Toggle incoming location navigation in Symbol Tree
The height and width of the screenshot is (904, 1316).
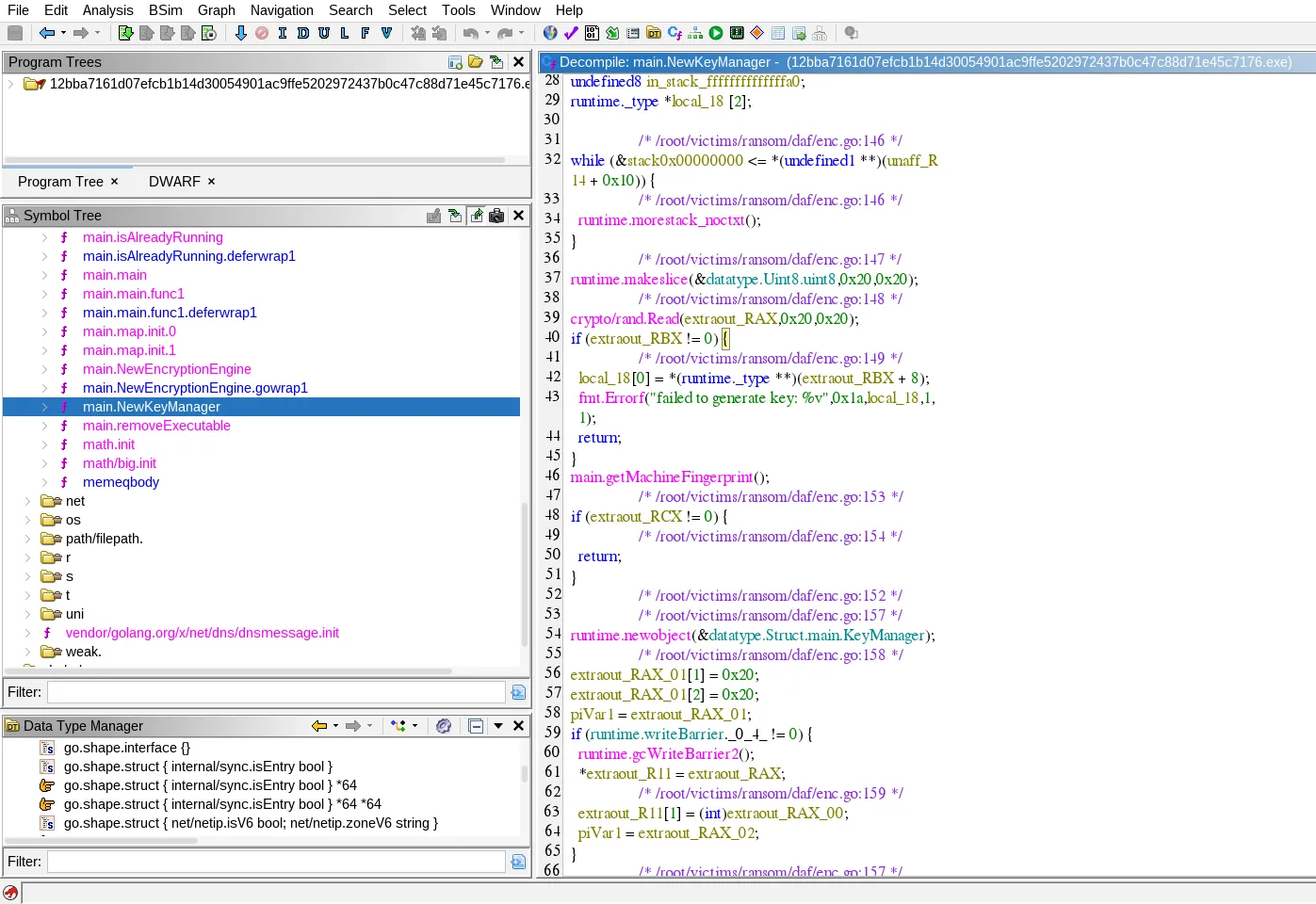coord(455,216)
